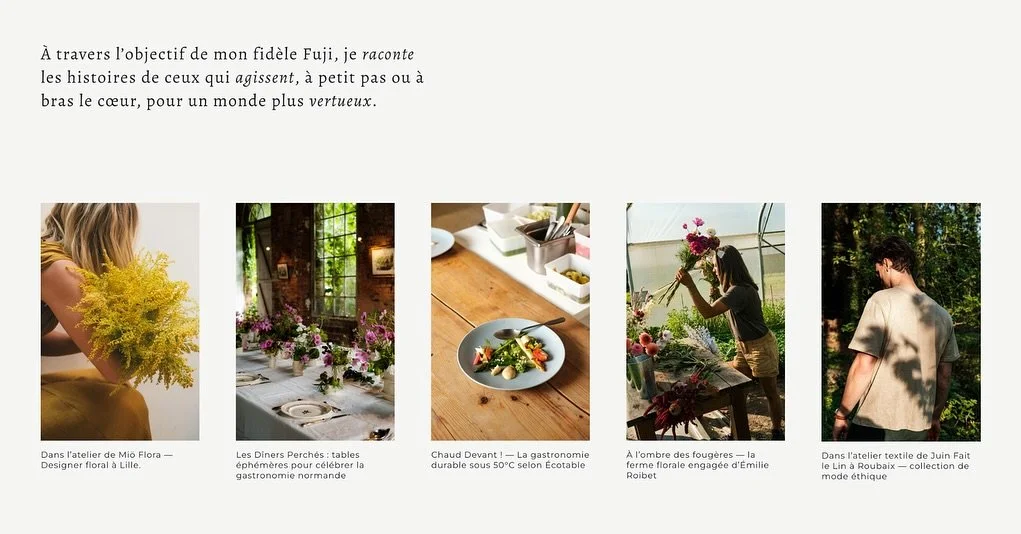Click the italic word 'raconte' in the intro
This screenshot has height=534, width=1021.
388,54
